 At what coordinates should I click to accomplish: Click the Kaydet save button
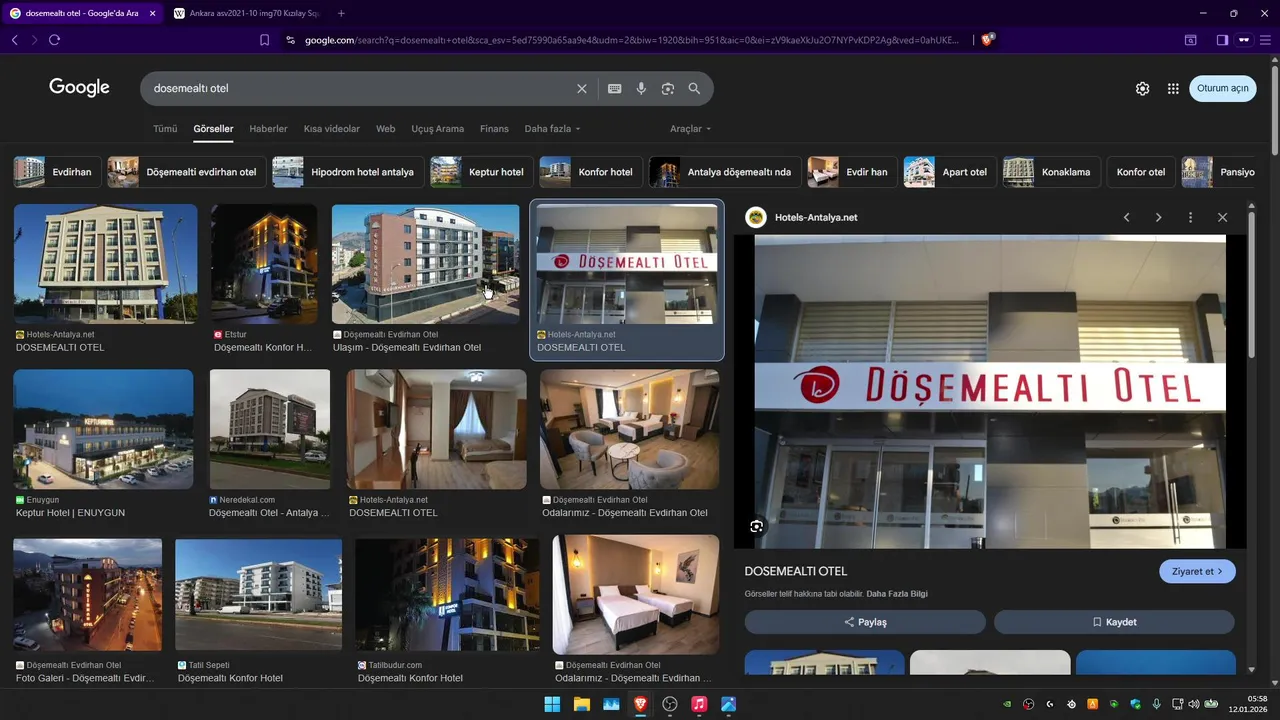[1114, 622]
